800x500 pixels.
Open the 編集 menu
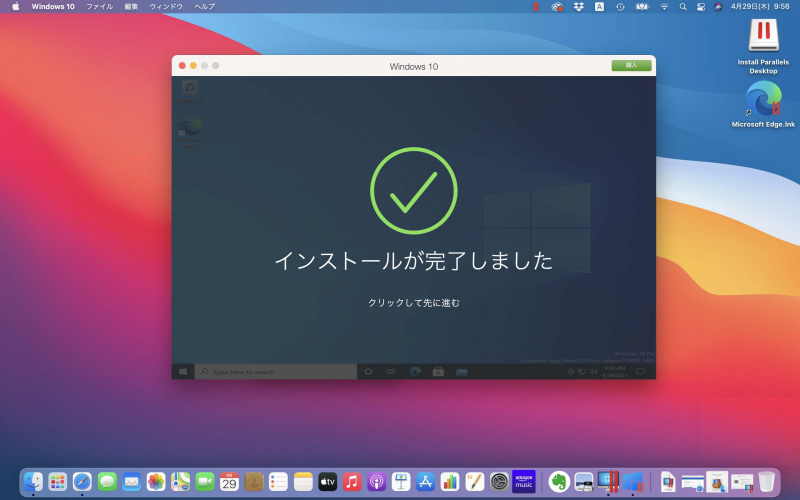(131, 7)
